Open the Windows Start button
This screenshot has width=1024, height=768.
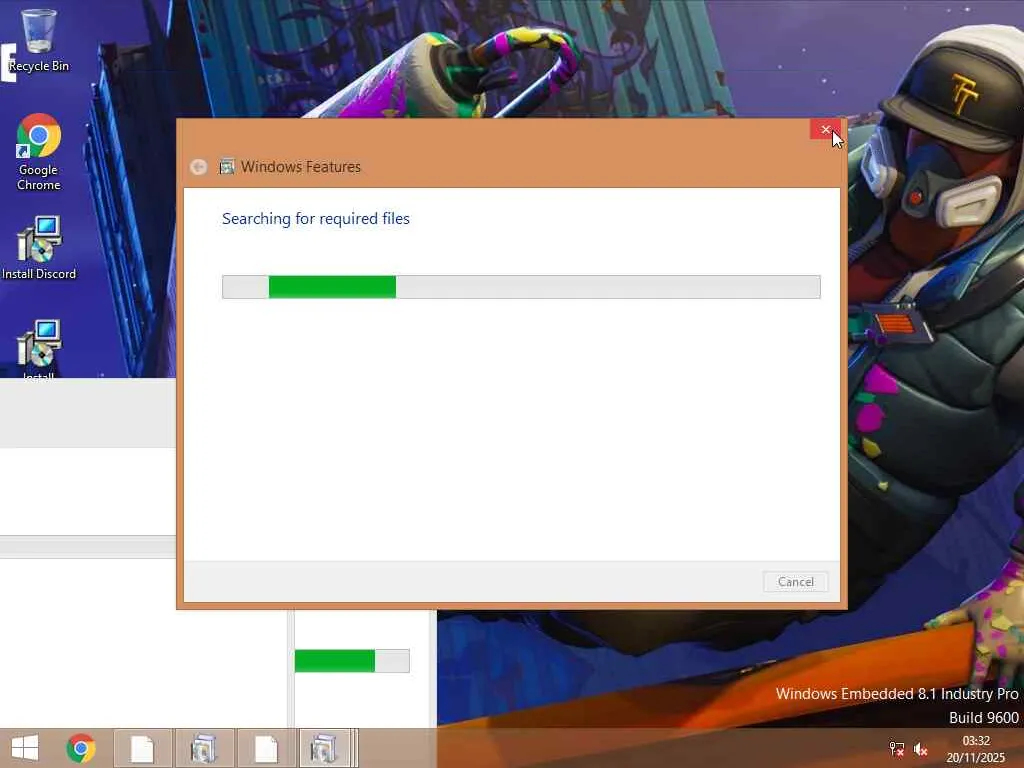click(x=25, y=748)
